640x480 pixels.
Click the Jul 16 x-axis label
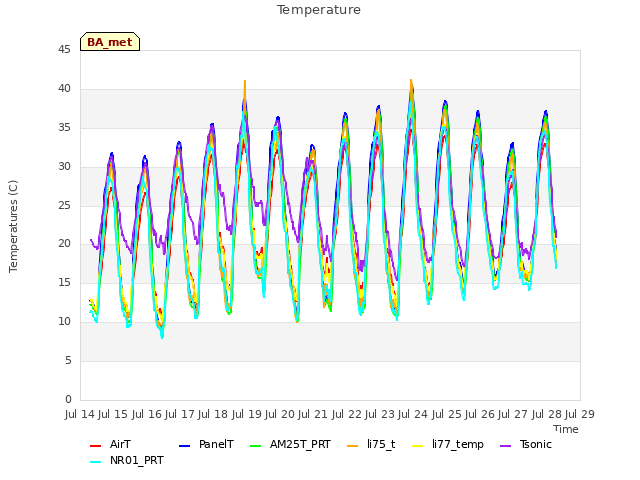(147, 414)
